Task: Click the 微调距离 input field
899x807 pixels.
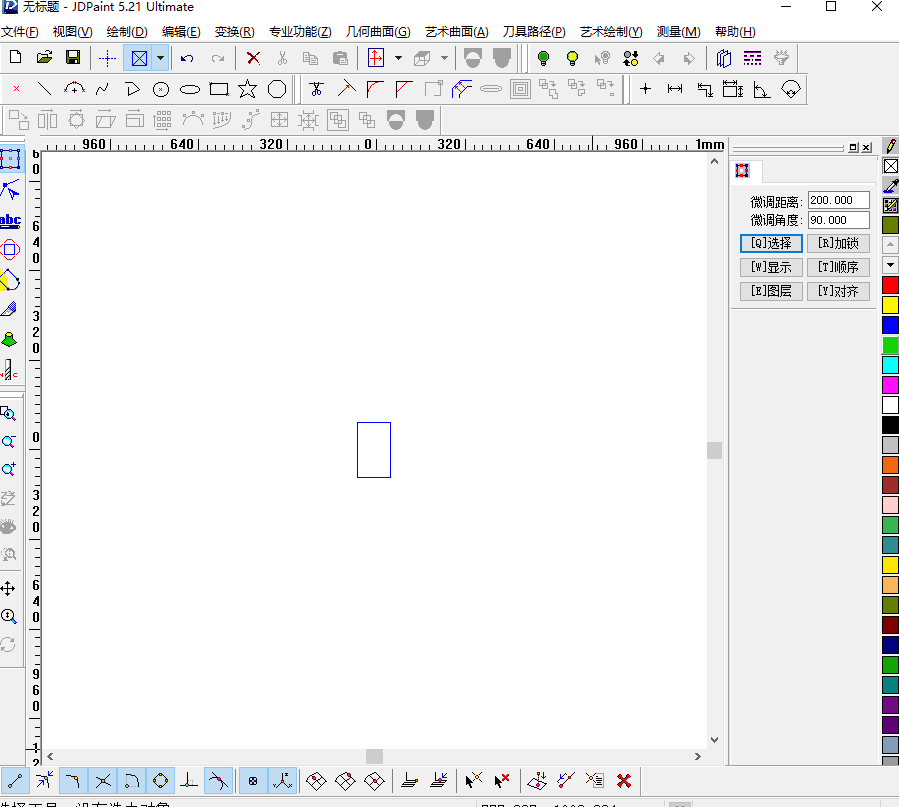Action: pos(838,201)
